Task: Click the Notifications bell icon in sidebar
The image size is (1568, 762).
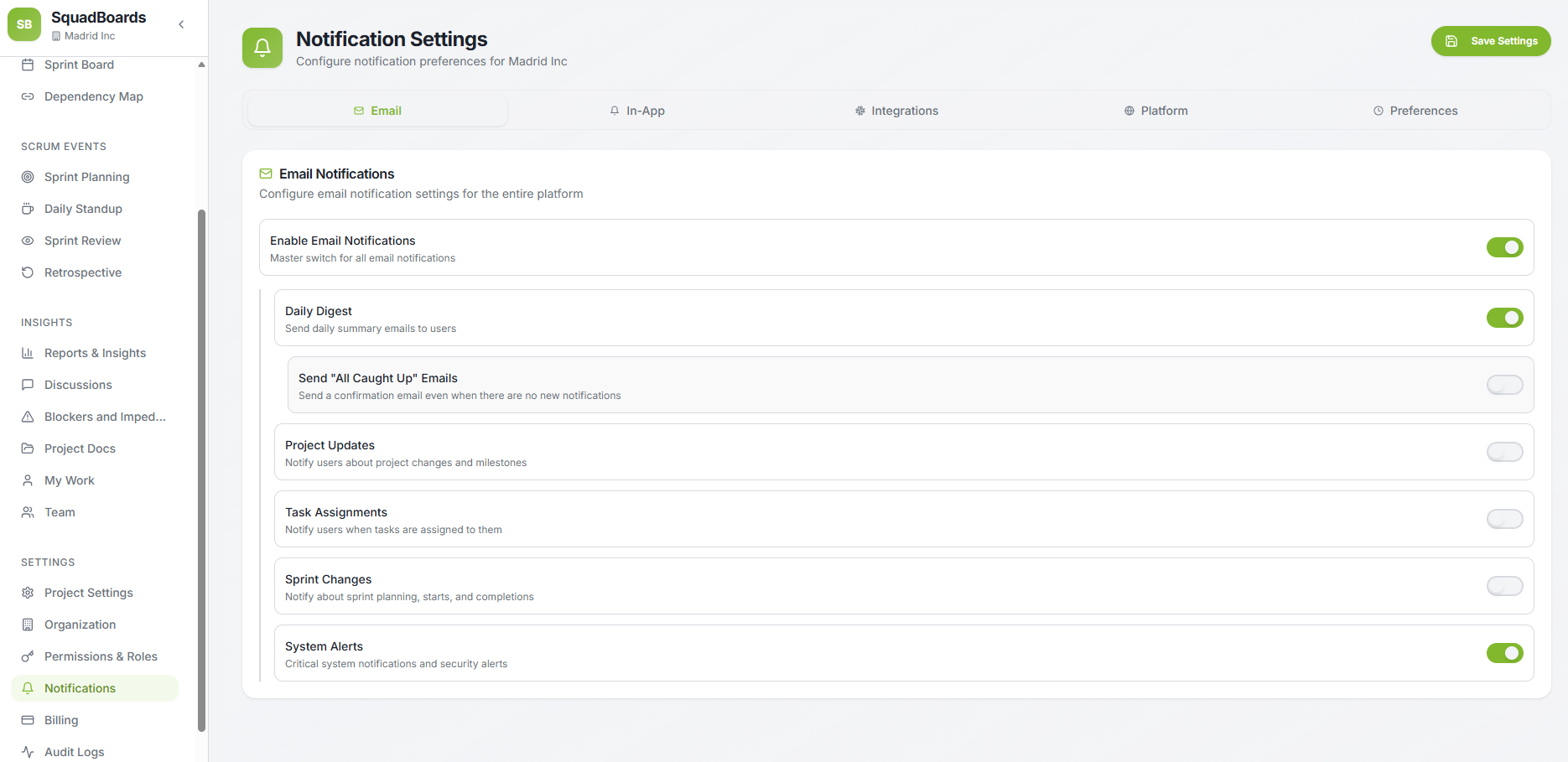Action: [x=28, y=688]
